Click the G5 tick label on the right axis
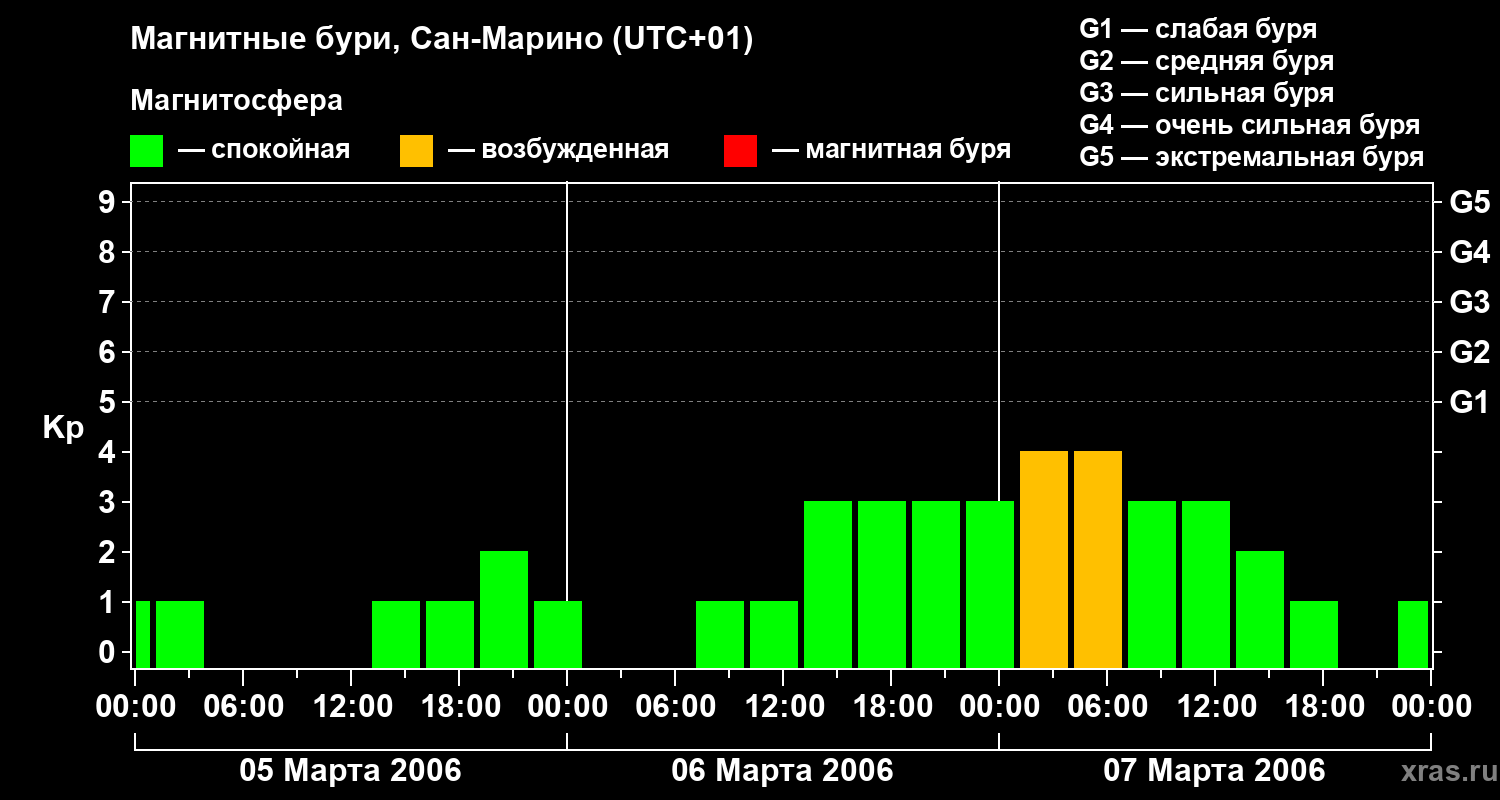Viewport: 1500px width, 800px height. pos(1469,202)
